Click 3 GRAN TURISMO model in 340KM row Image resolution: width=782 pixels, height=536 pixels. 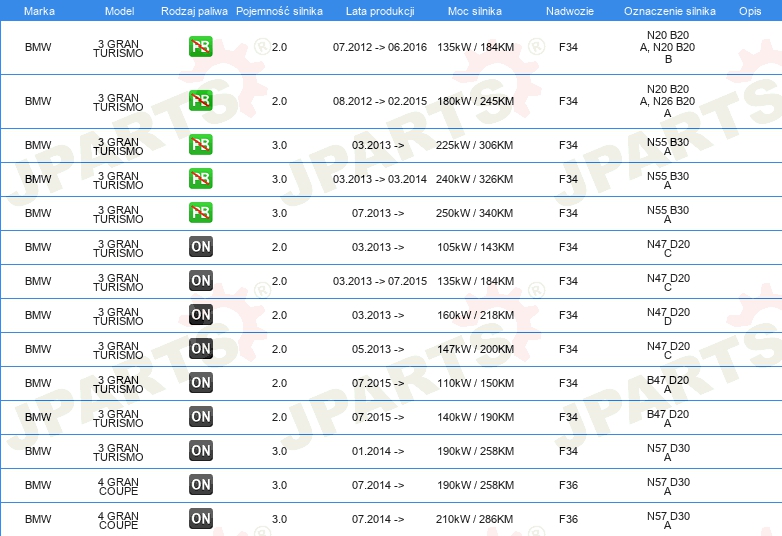point(118,214)
